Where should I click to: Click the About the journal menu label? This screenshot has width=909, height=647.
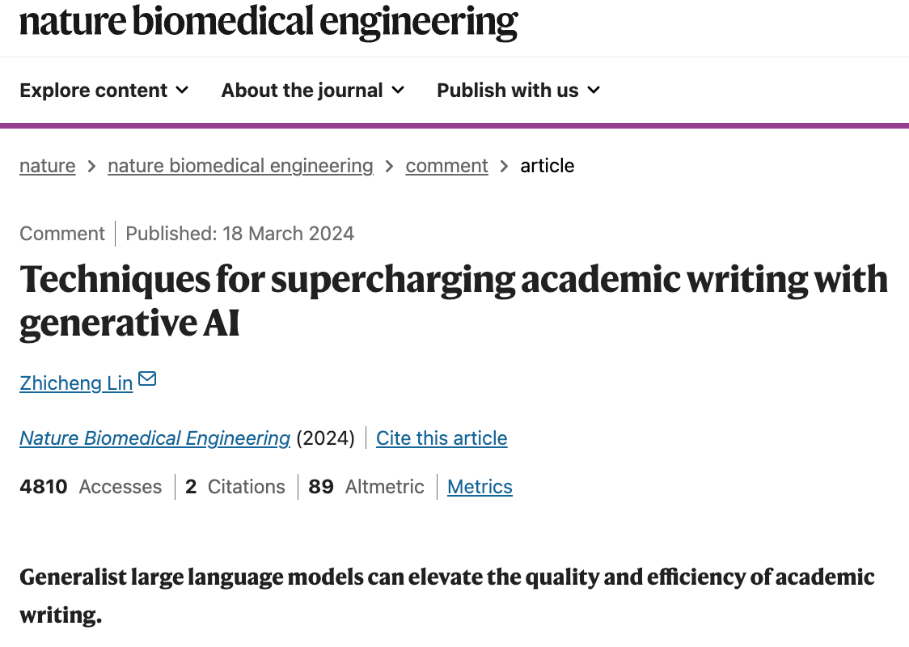click(x=302, y=90)
